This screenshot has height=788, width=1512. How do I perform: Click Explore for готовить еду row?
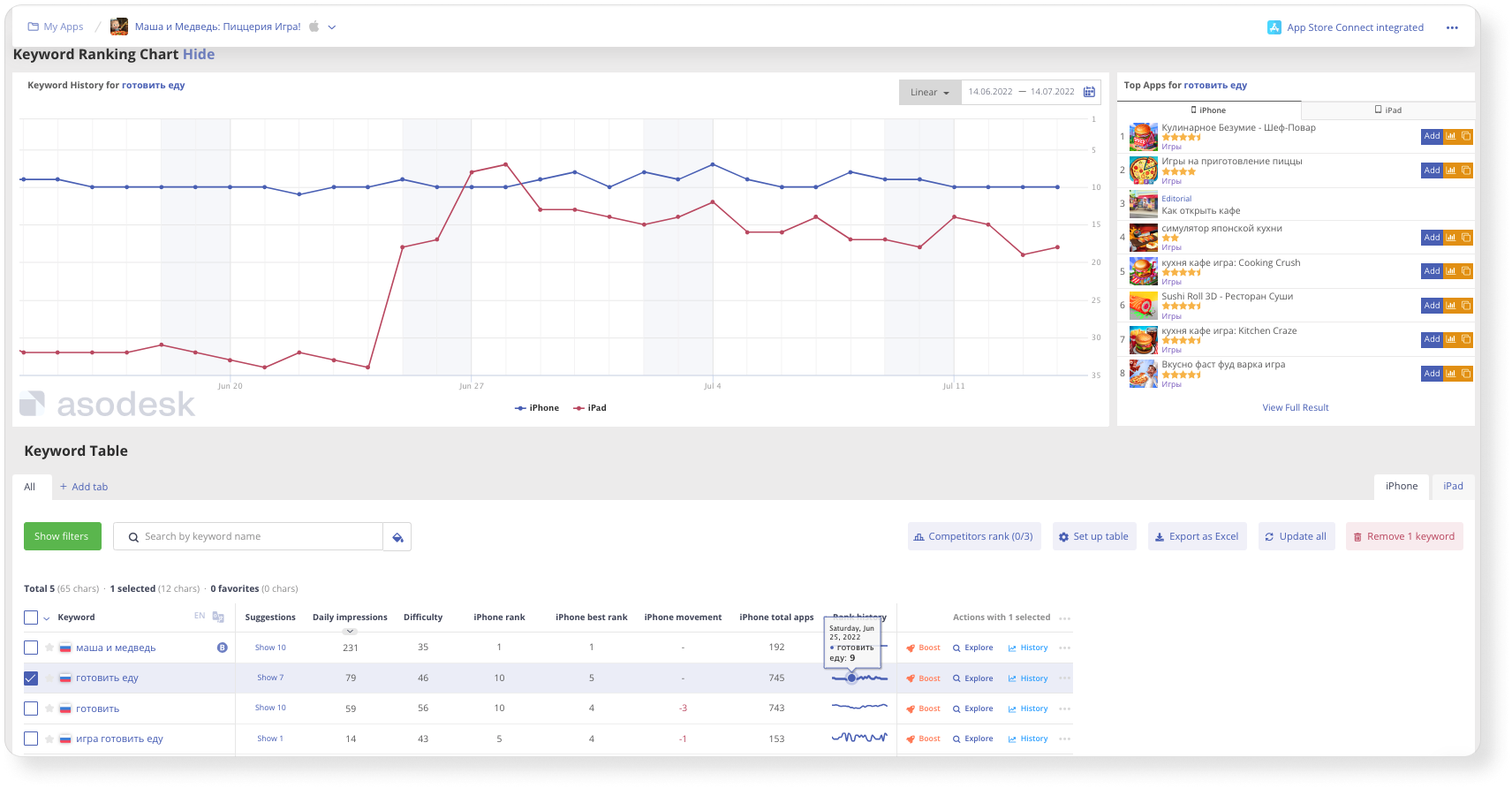tap(973, 678)
